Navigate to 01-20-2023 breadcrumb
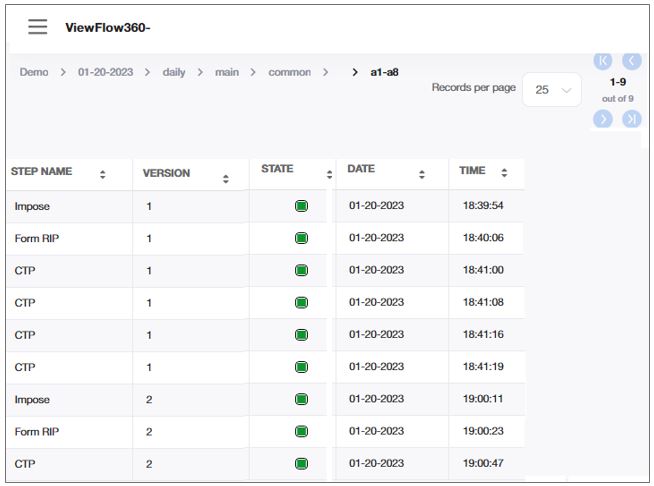Viewport: 654px width, 486px height. (x=106, y=73)
